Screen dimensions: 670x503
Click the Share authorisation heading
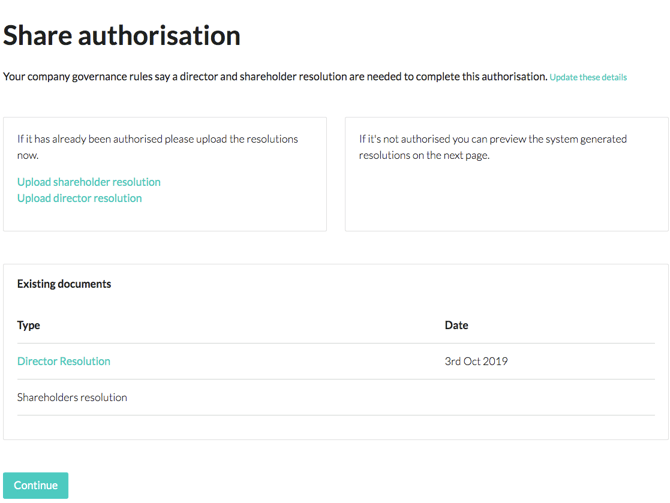(x=122, y=36)
